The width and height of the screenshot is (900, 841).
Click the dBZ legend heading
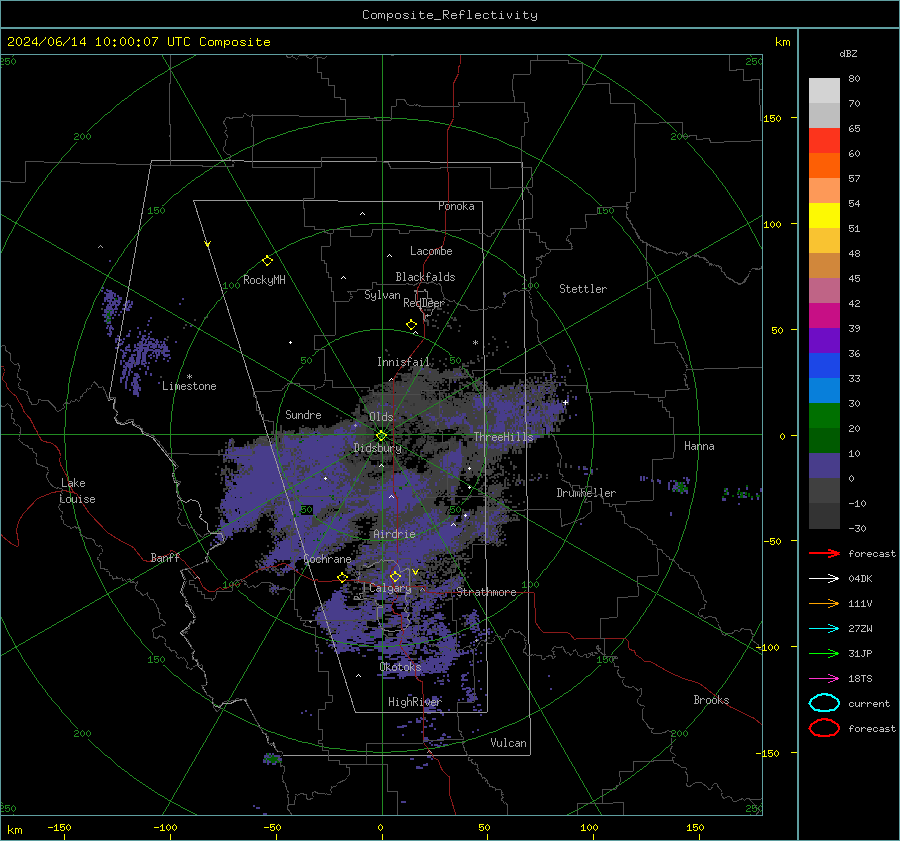[x=848, y=53]
